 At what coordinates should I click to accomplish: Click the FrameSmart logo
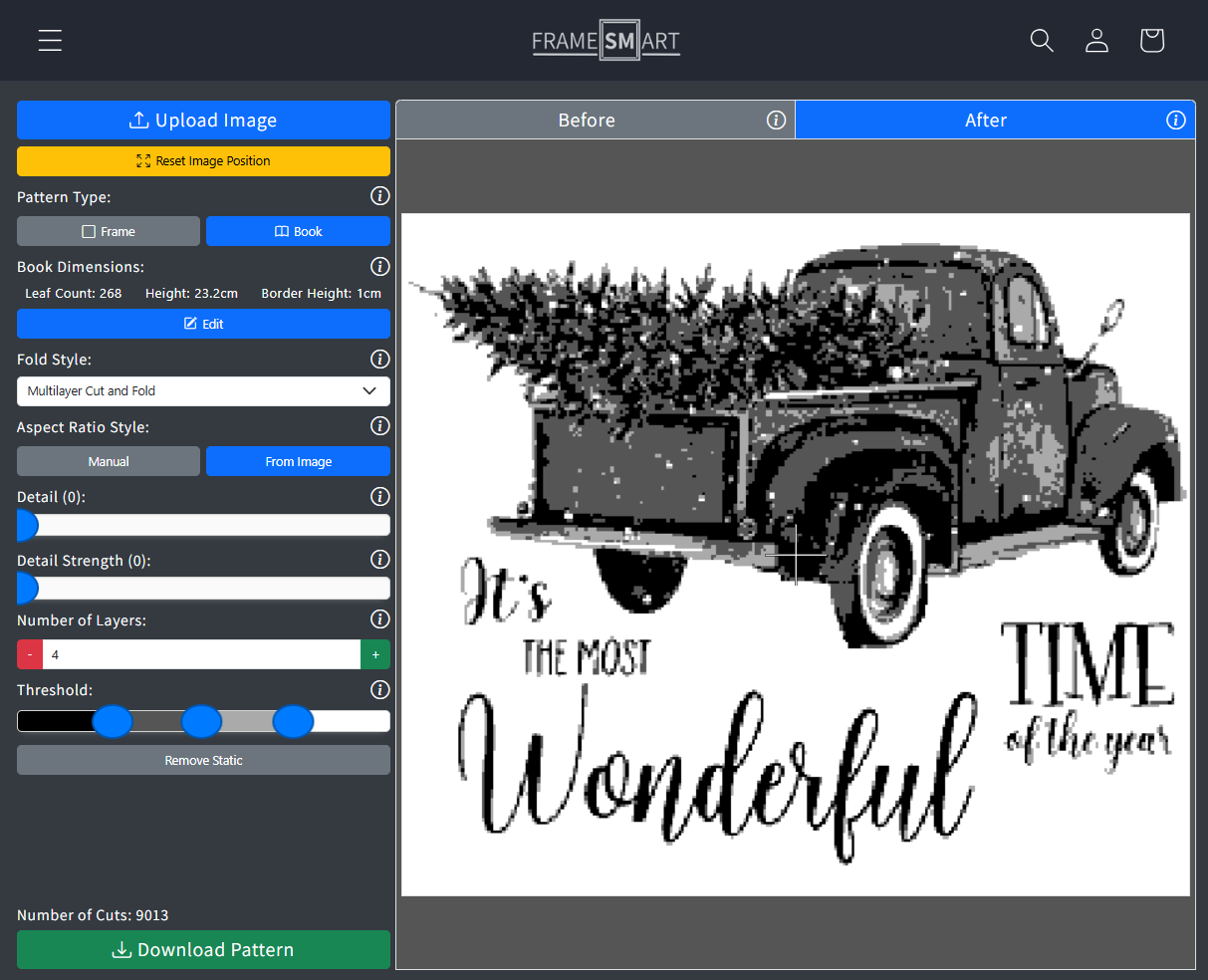tap(605, 41)
